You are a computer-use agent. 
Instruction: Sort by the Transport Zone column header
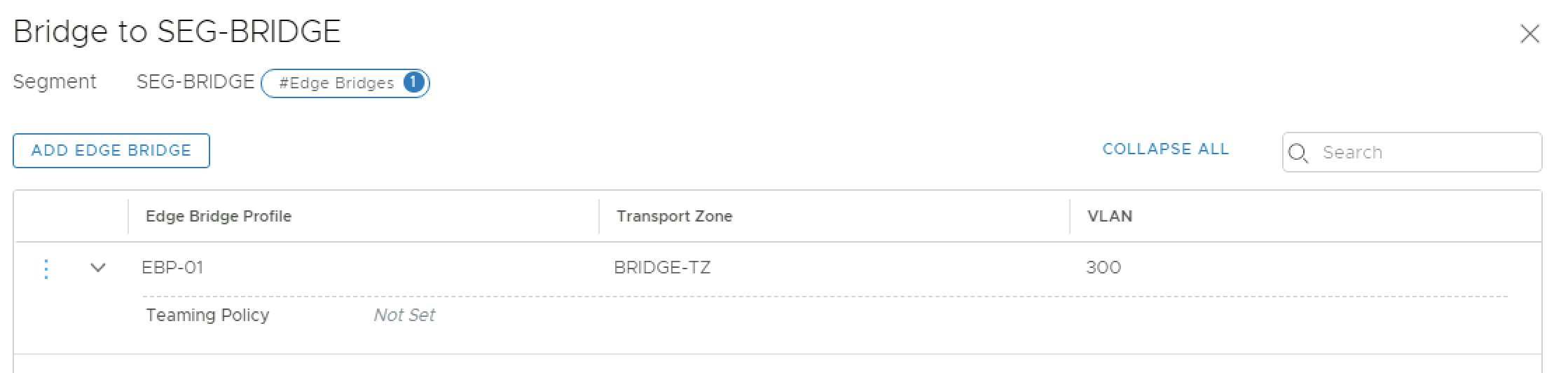pos(674,216)
